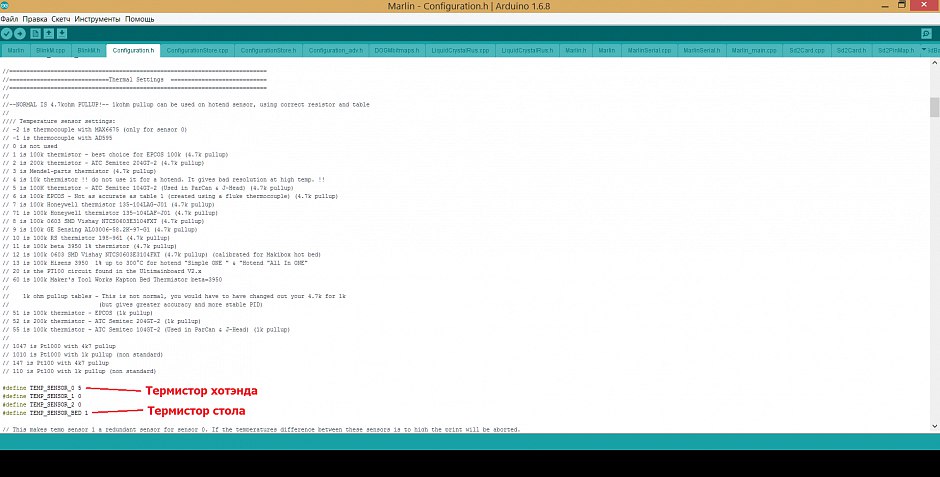Open the Marlin.h tab
The height and width of the screenshot is (477, 940).
tap(576, 50)
